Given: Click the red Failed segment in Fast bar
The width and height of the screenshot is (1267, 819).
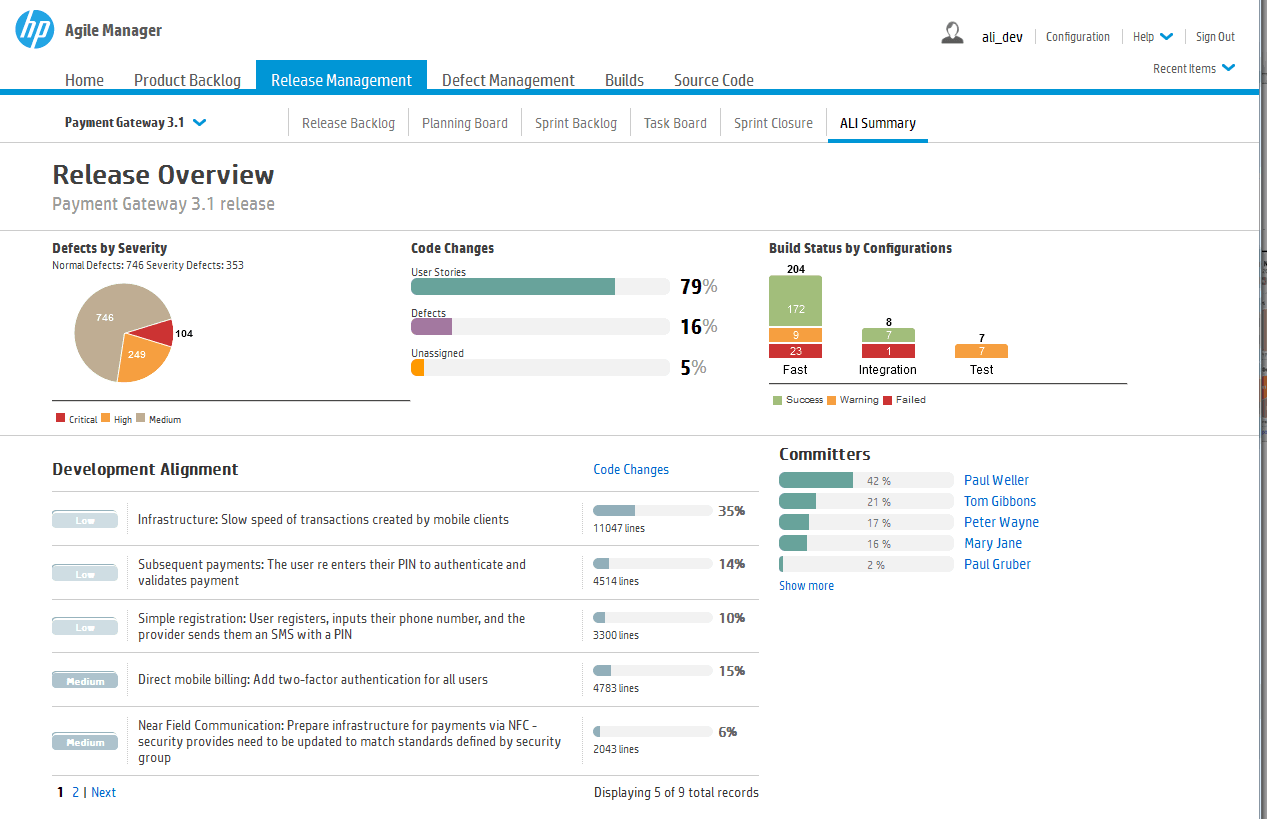Looking at the screenshot, I should [x=795, y=351].
